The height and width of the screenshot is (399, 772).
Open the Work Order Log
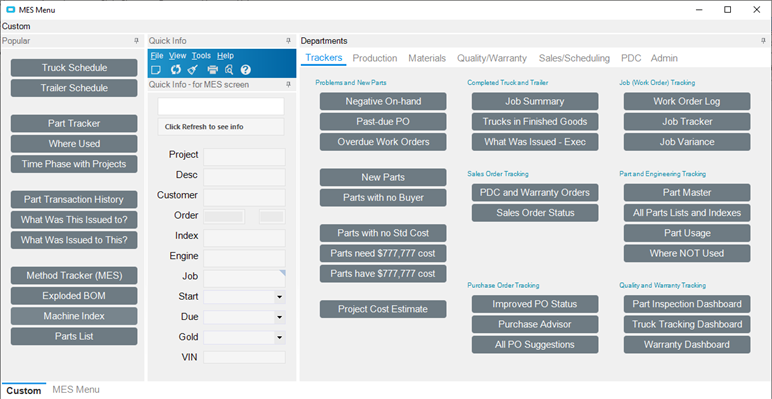(687, 101)
